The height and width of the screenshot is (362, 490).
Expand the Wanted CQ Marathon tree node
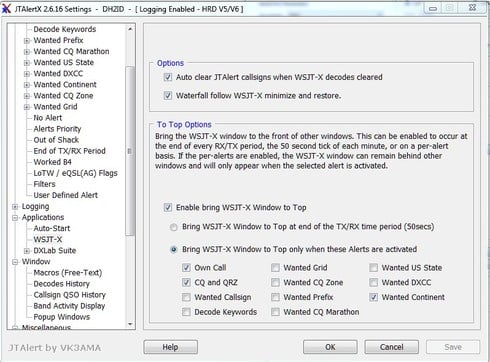(27, 52)
